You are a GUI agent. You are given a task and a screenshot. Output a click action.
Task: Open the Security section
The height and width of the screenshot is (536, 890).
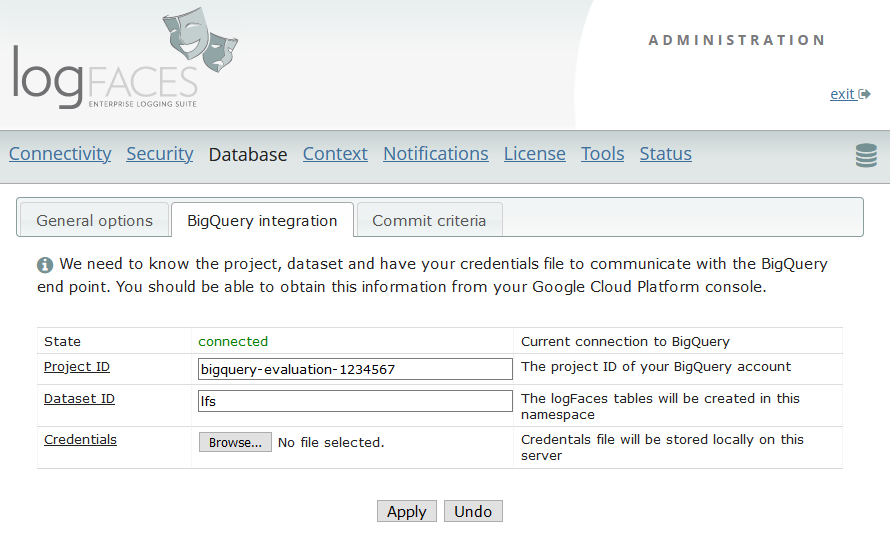click(160, 154)
